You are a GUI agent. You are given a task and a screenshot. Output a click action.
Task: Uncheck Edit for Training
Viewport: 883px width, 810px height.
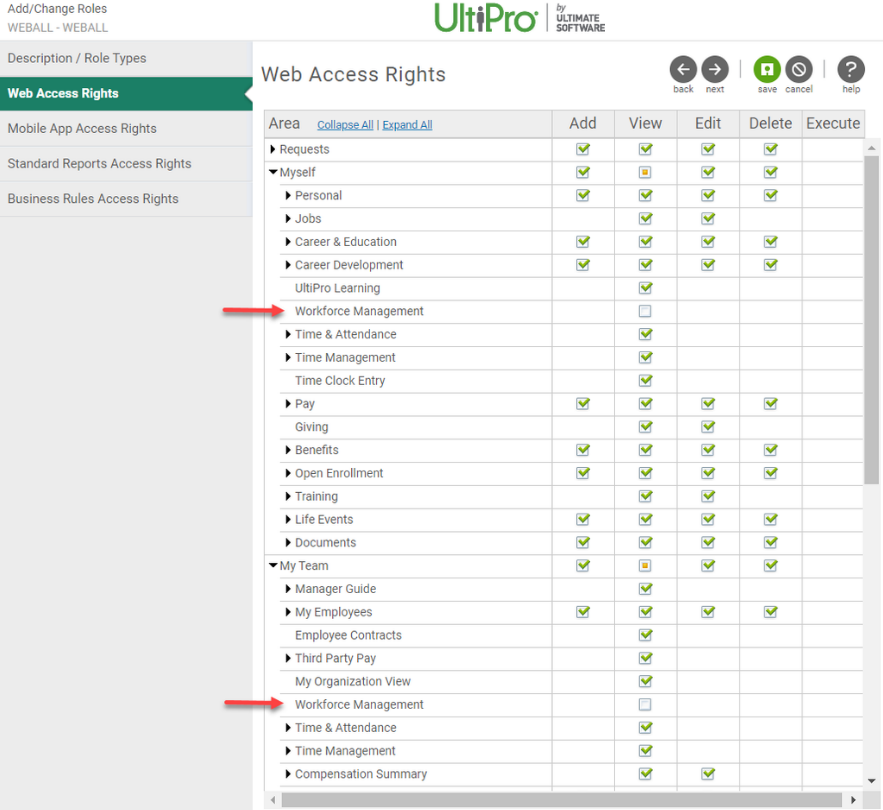708,496
